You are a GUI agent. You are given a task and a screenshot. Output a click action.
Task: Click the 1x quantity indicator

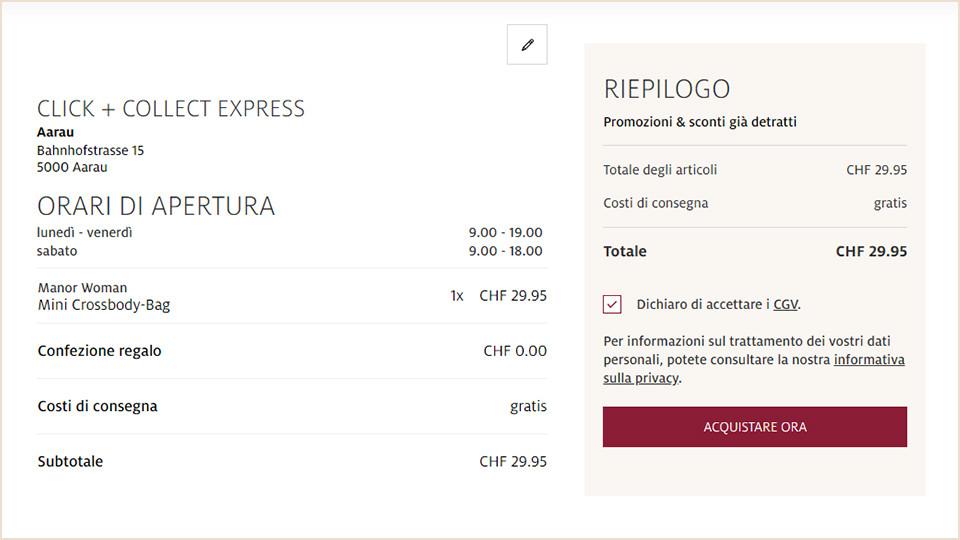point(457,296)
